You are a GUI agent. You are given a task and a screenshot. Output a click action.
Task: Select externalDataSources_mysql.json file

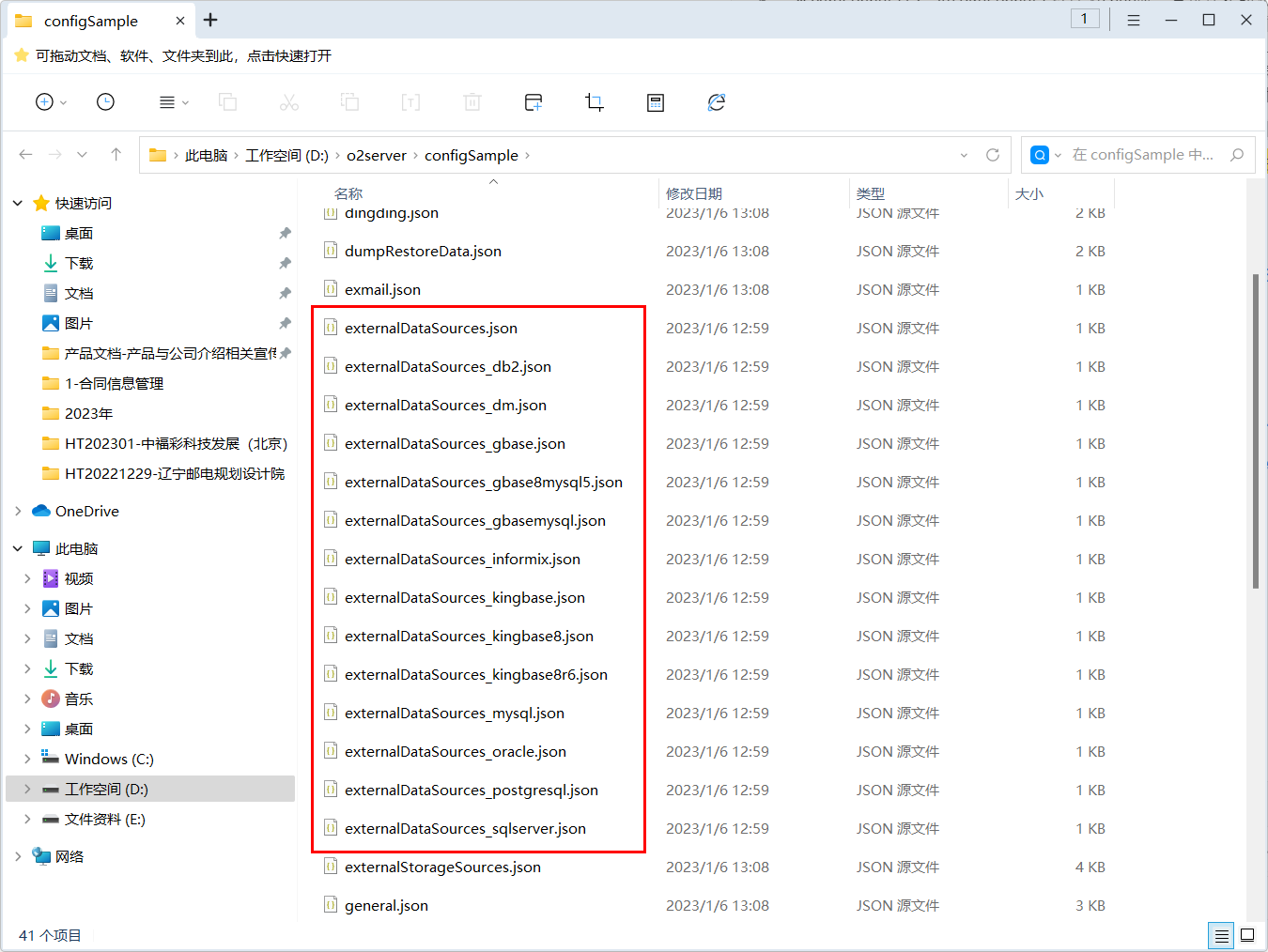[x=455, y=713]
